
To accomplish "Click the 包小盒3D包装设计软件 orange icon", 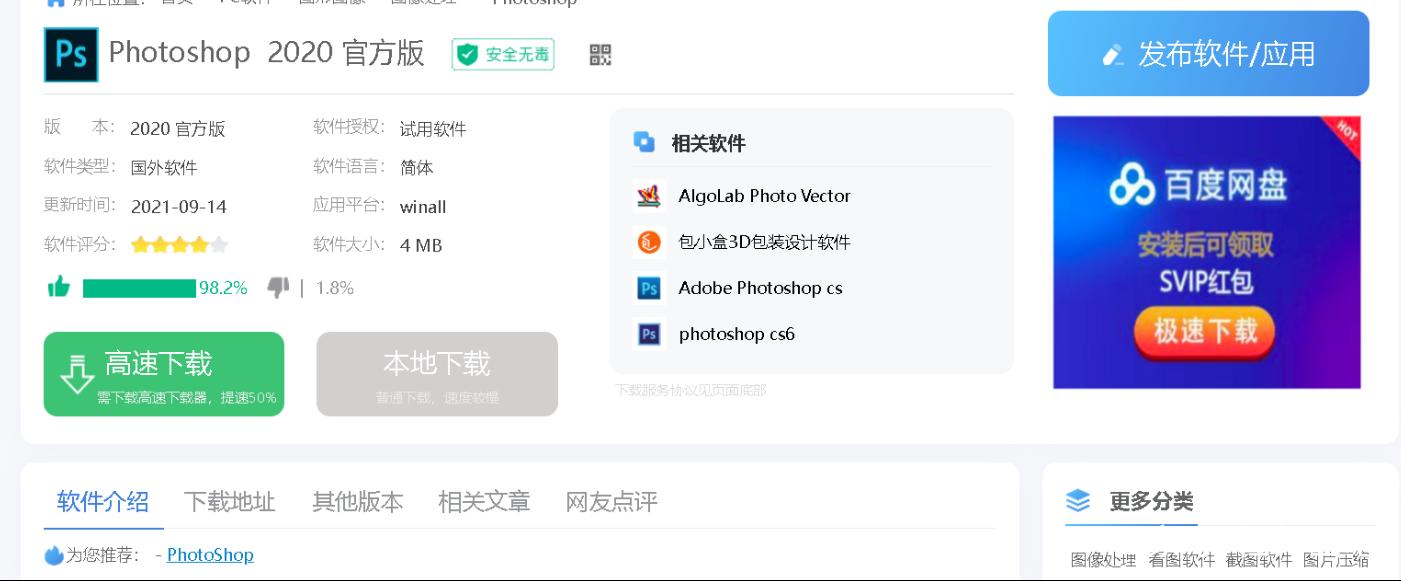I will click(x=649, y=242).
